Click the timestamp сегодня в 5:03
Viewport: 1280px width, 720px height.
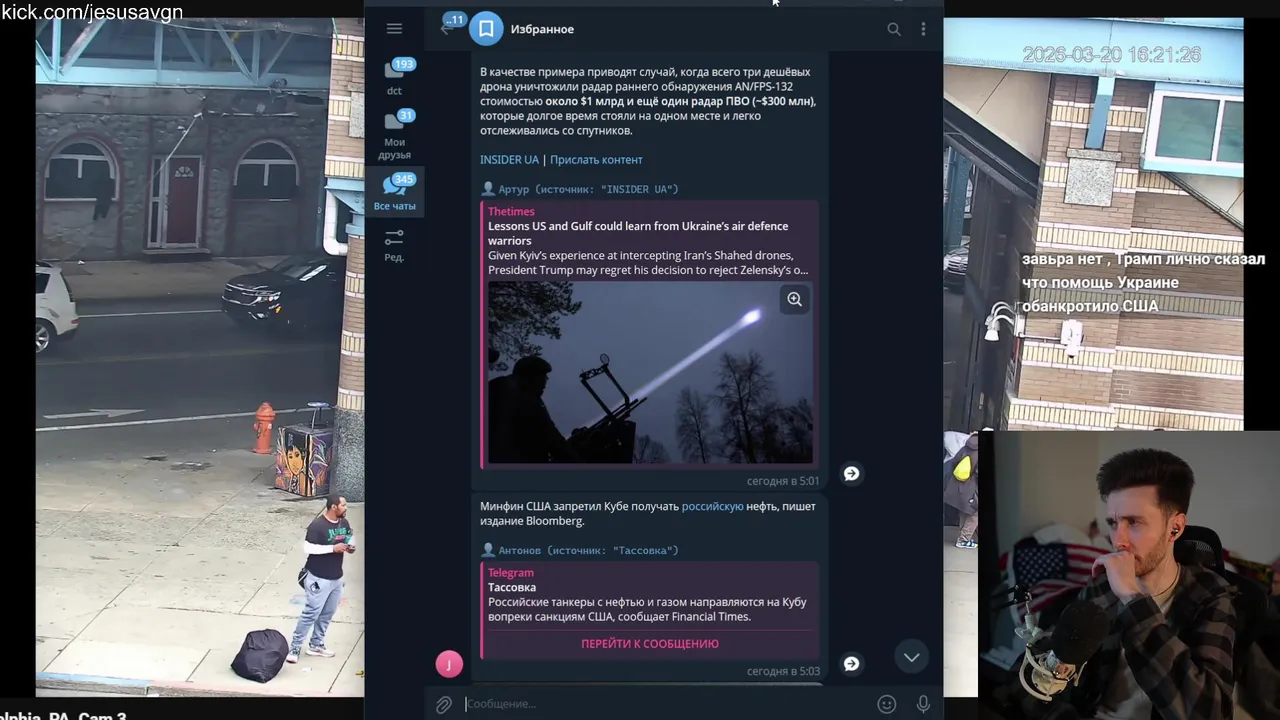pyautogui.click(x=783, y=671)
